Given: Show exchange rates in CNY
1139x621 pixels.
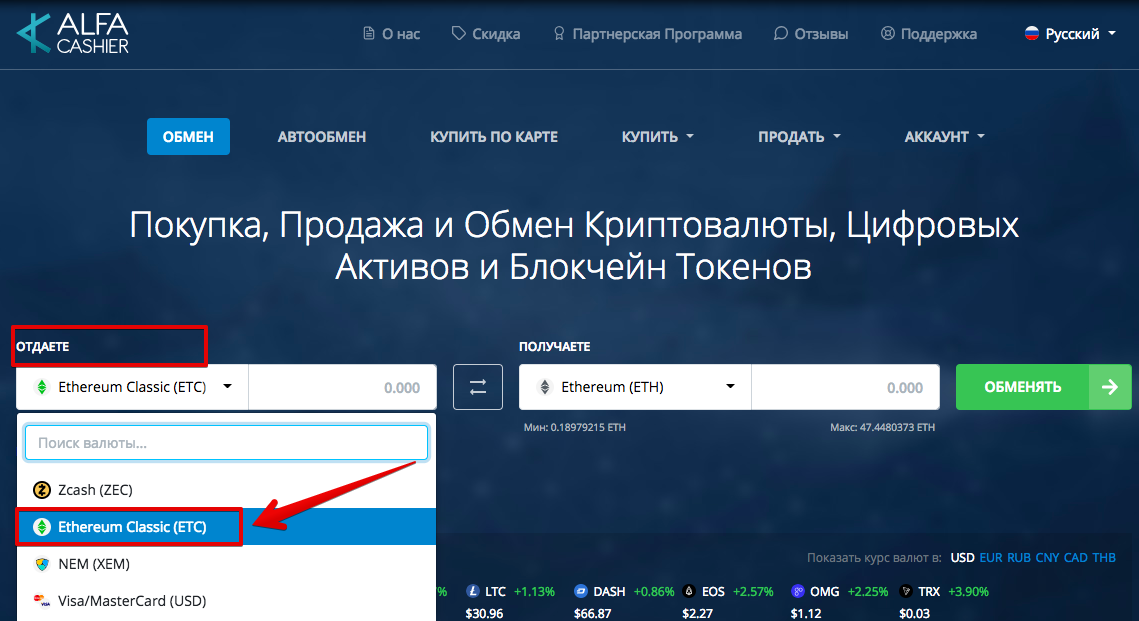Looking at the screenshot, I should pos(1047,558).
